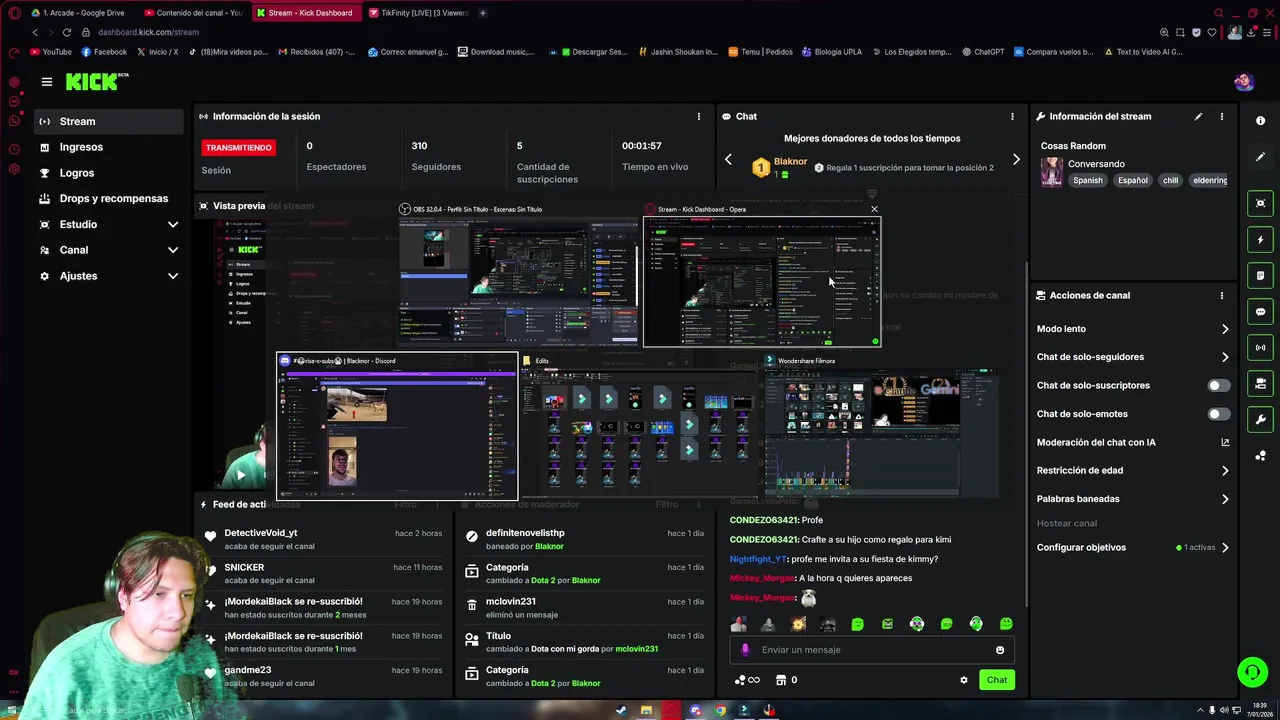The image size is (1280, 720).
Task: Click the wrench settings icon in right rail
Action: point(1260,419)
